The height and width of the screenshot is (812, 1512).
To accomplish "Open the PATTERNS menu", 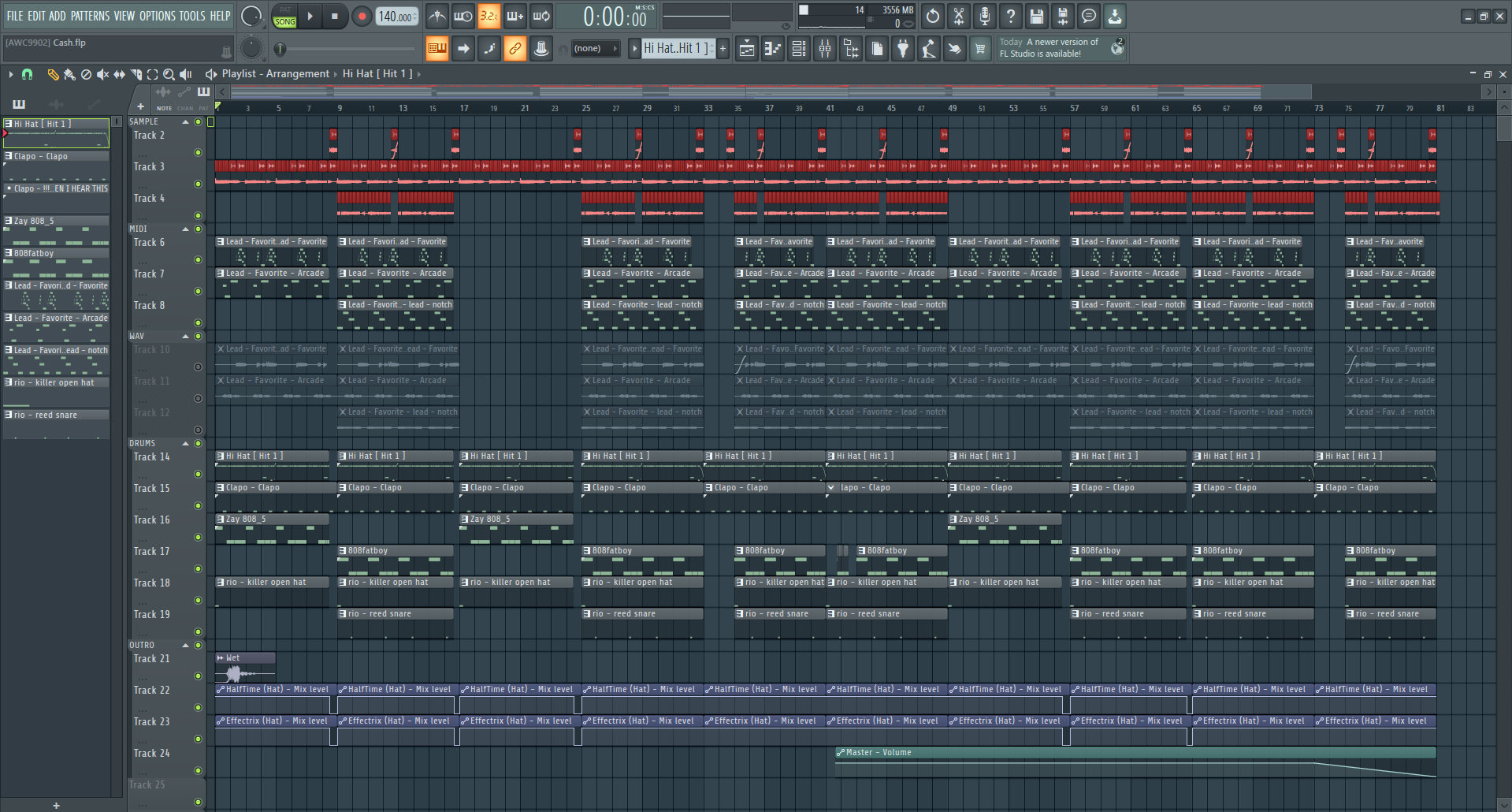I will coord(90,16).
